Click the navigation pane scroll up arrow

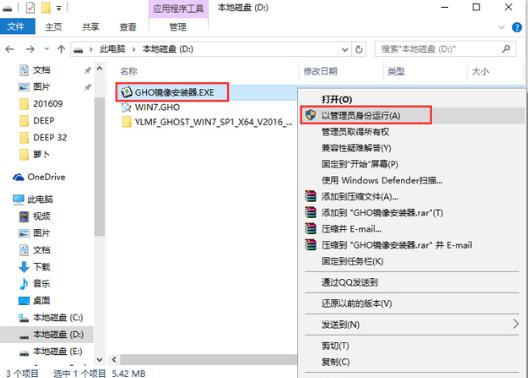[x=100, y=69]
